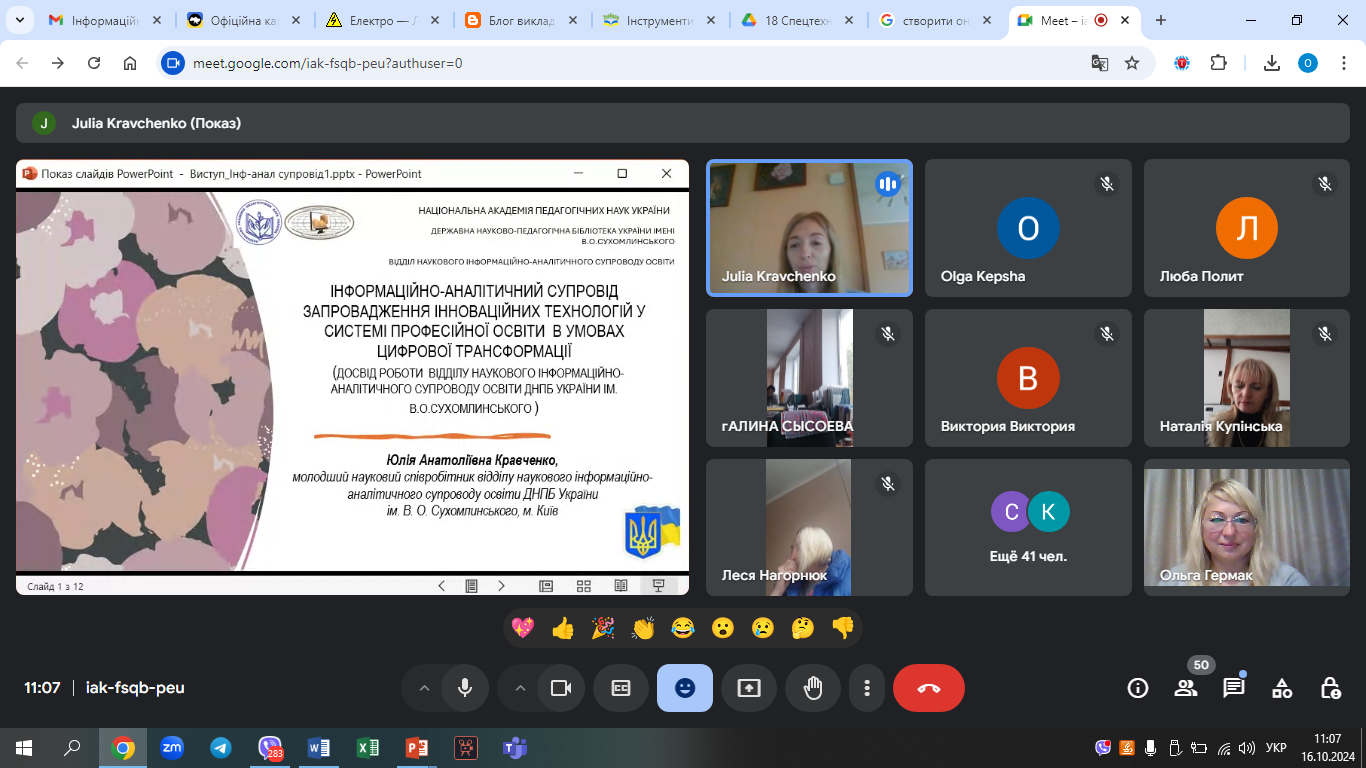Expand audio settings arrow beside microphone

point(424,688)
